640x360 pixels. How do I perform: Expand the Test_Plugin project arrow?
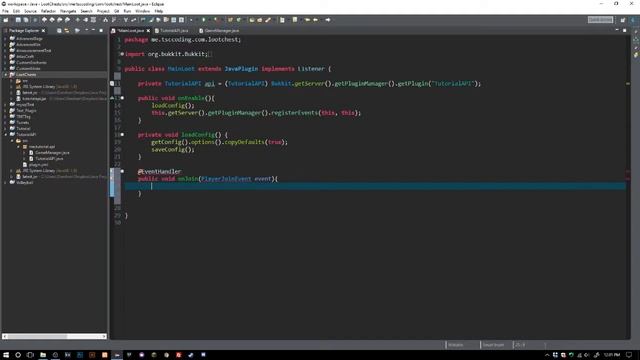(x=5, y=111)
